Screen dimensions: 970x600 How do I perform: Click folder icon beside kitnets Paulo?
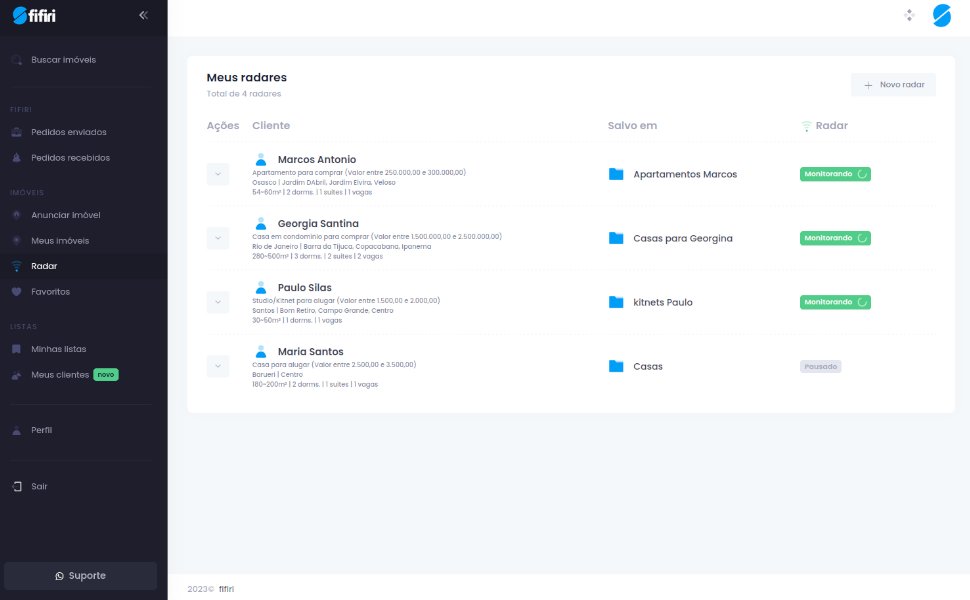pyautogui.click(x=616, y=302)
